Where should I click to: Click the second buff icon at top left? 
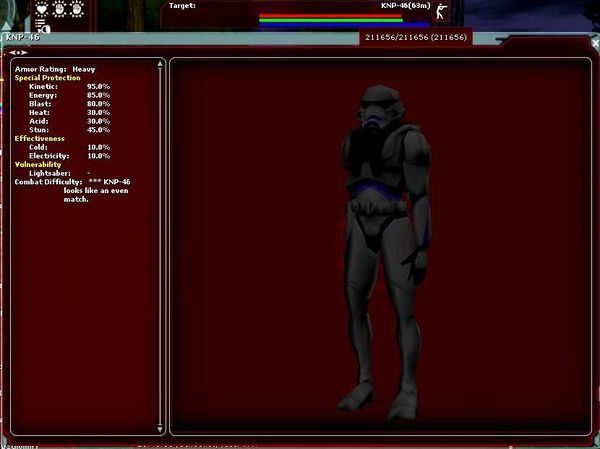pyautogui.click(x=61, y=8)
